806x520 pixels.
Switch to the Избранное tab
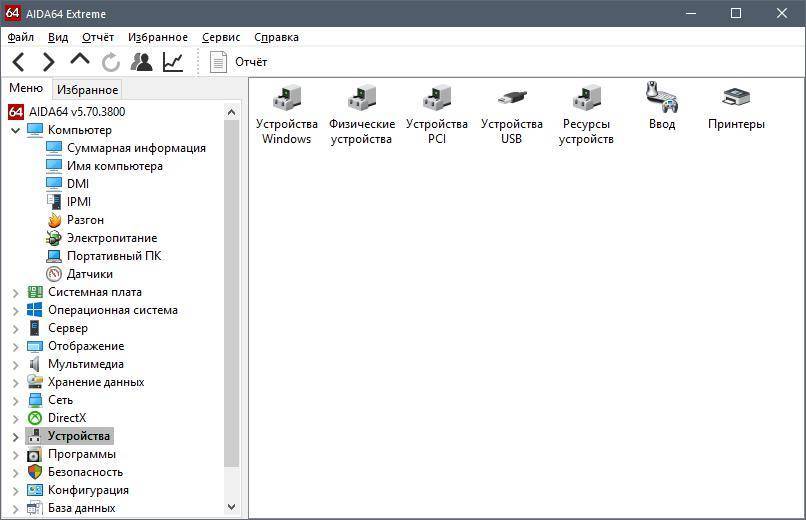[x=87, y=89]
